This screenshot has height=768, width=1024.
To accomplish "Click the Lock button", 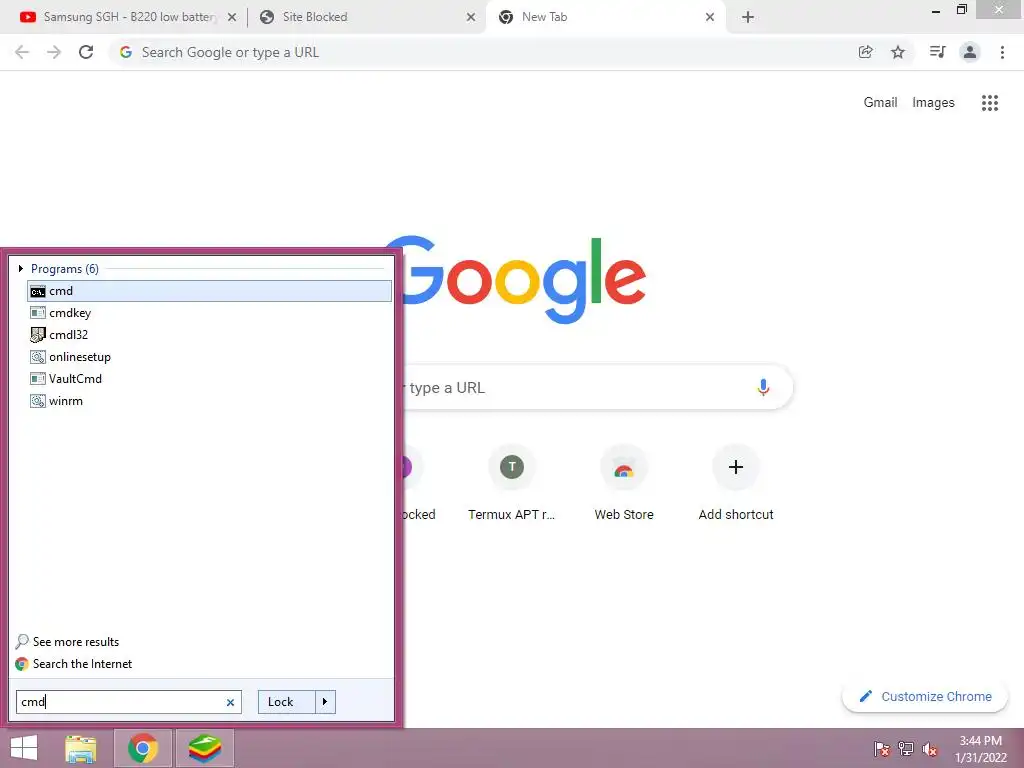I will pos(287,702).
